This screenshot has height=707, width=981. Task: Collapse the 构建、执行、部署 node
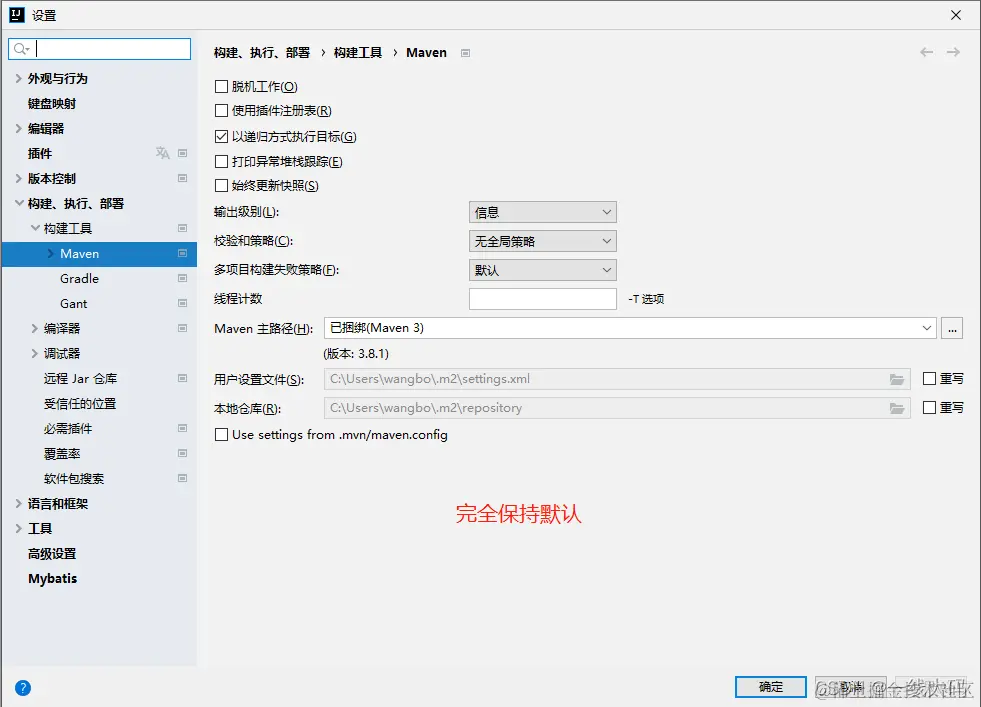(x=19, y=203)
